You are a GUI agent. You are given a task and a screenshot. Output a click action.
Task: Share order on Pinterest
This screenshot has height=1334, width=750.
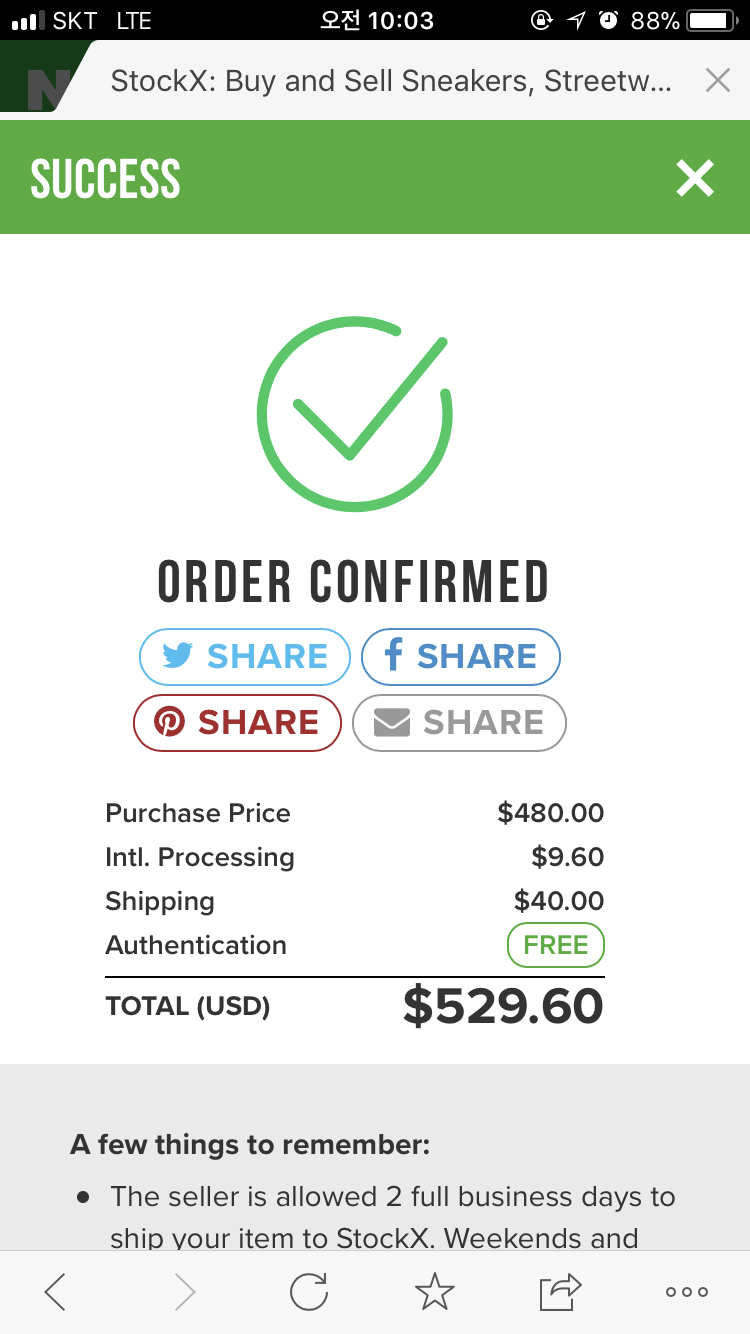(x=238, y=722)
